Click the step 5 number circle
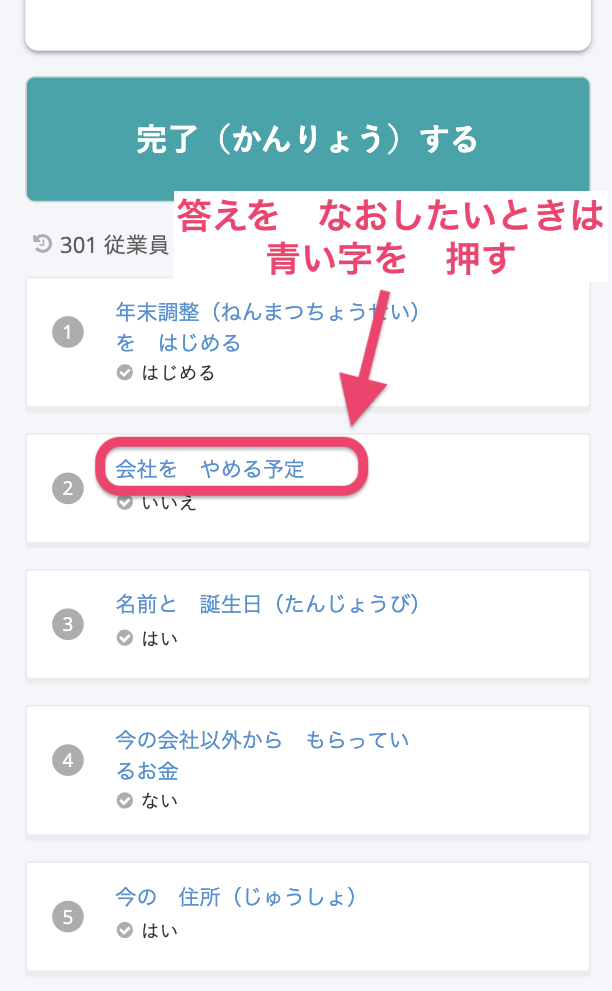The image size is (612, 991). click(x=67, y=916)
